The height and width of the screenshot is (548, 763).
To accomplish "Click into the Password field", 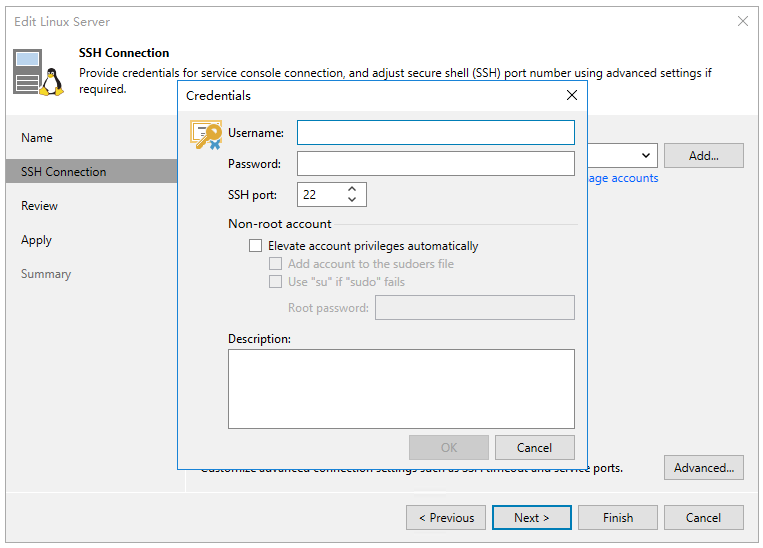I will pyautogui.click(x=435, y=164).
